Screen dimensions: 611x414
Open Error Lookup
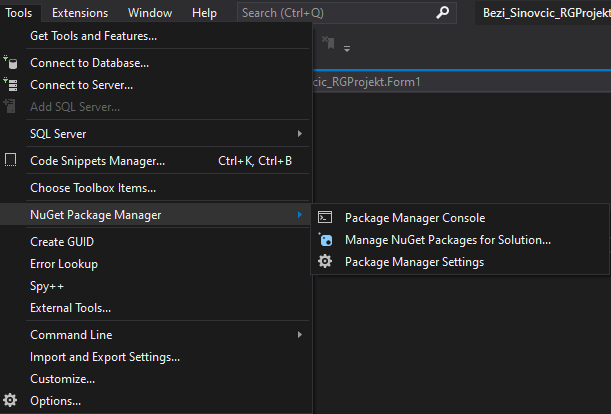click(156, 264)
